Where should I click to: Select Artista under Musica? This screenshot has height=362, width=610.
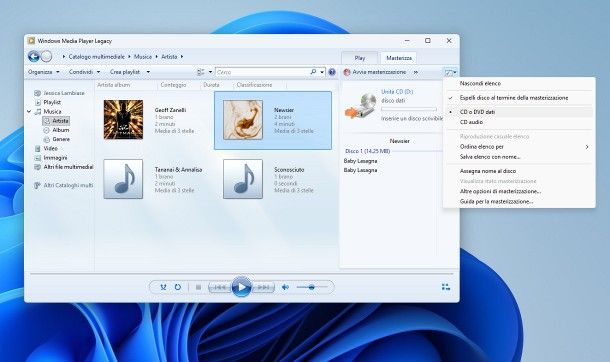pos(56,121)
